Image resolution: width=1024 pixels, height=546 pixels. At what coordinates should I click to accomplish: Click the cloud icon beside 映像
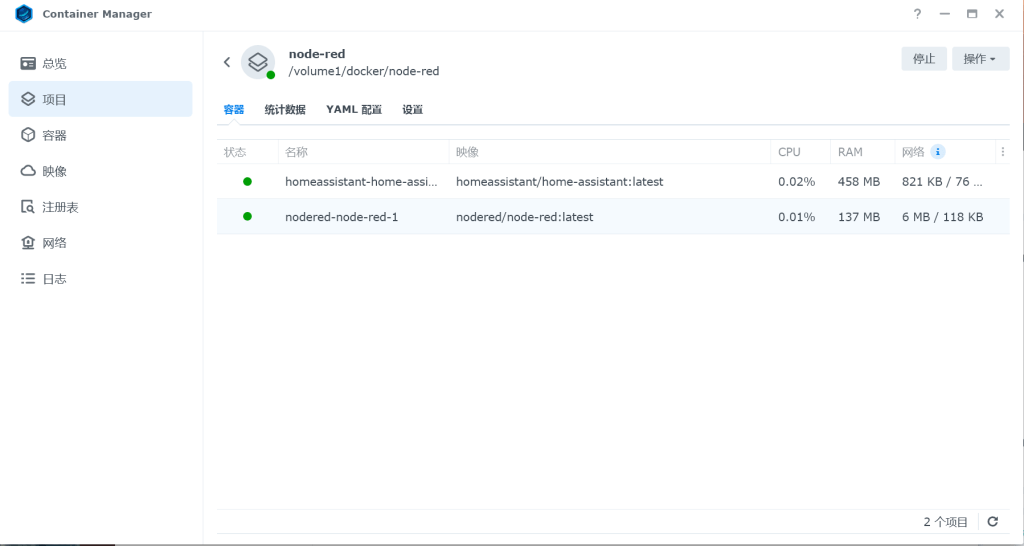point(28,171)
